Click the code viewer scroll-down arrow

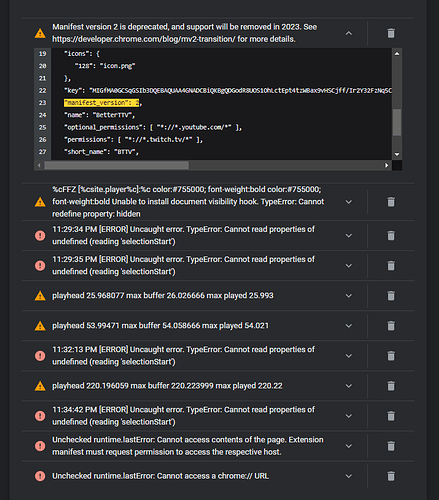click(397, 154)
